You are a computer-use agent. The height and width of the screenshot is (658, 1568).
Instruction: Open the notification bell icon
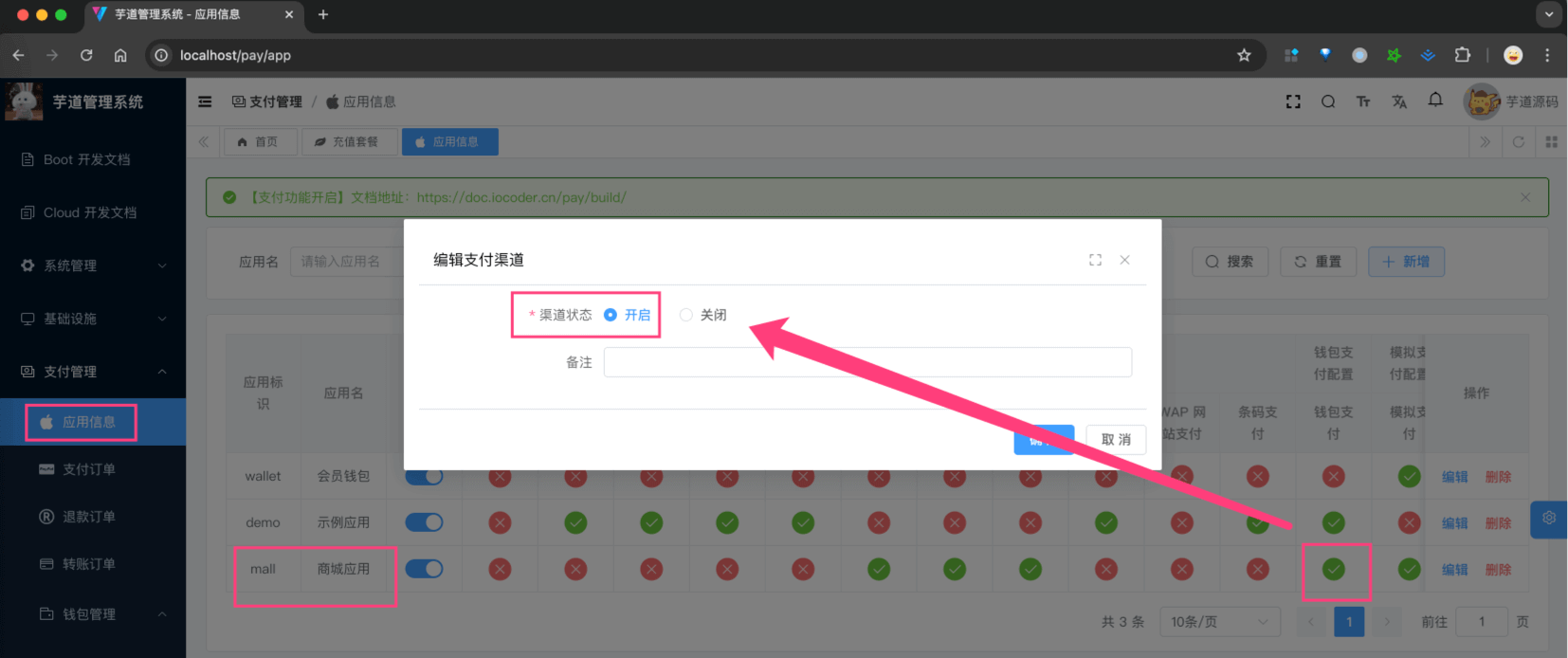pyautogui.click(x=1435, y=101)
